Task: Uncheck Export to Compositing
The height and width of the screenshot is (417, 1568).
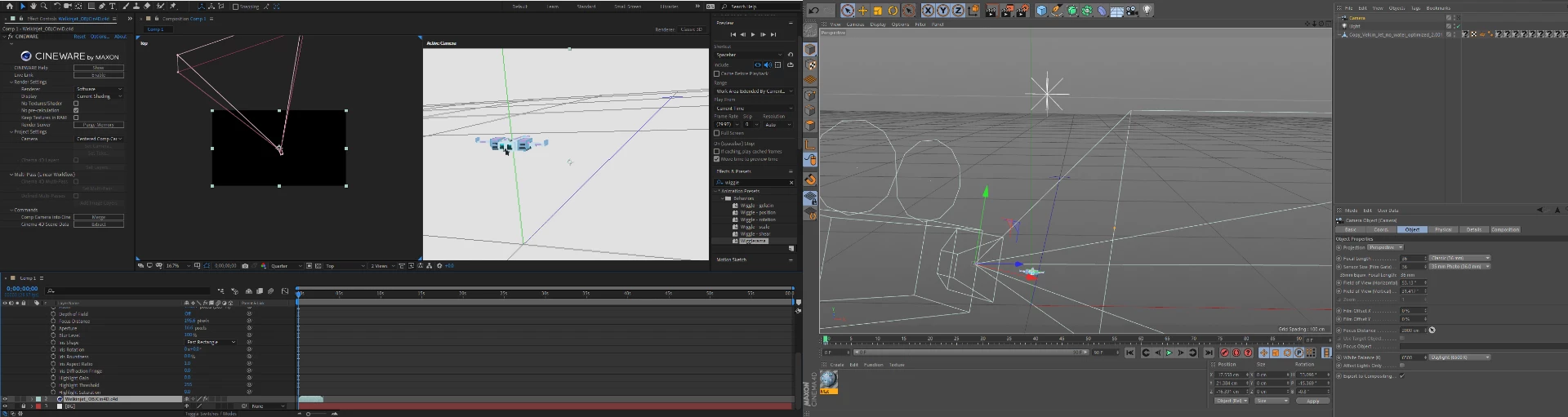Action: pos(1401,376)
